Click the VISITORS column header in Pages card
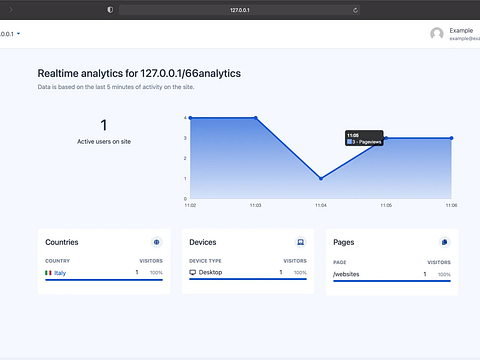 [439, 262]
